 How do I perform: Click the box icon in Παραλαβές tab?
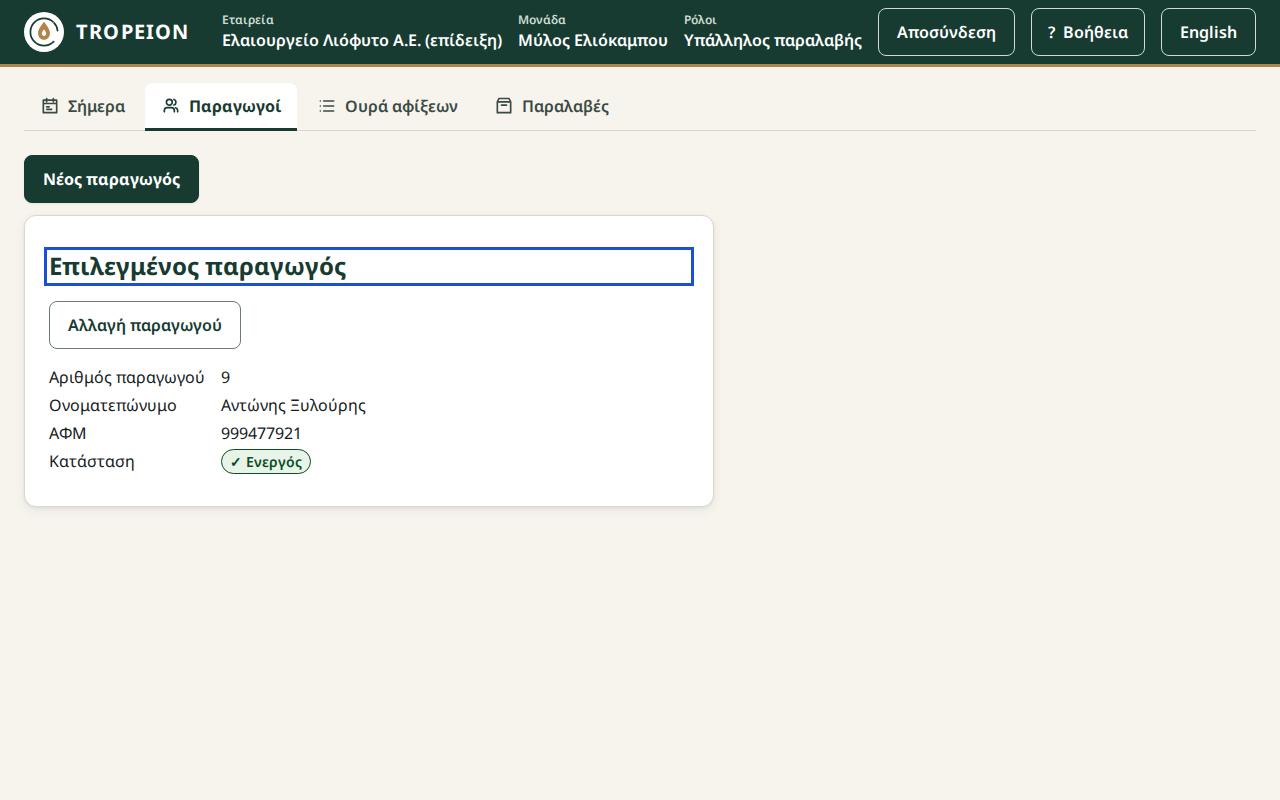click(504, 106)
